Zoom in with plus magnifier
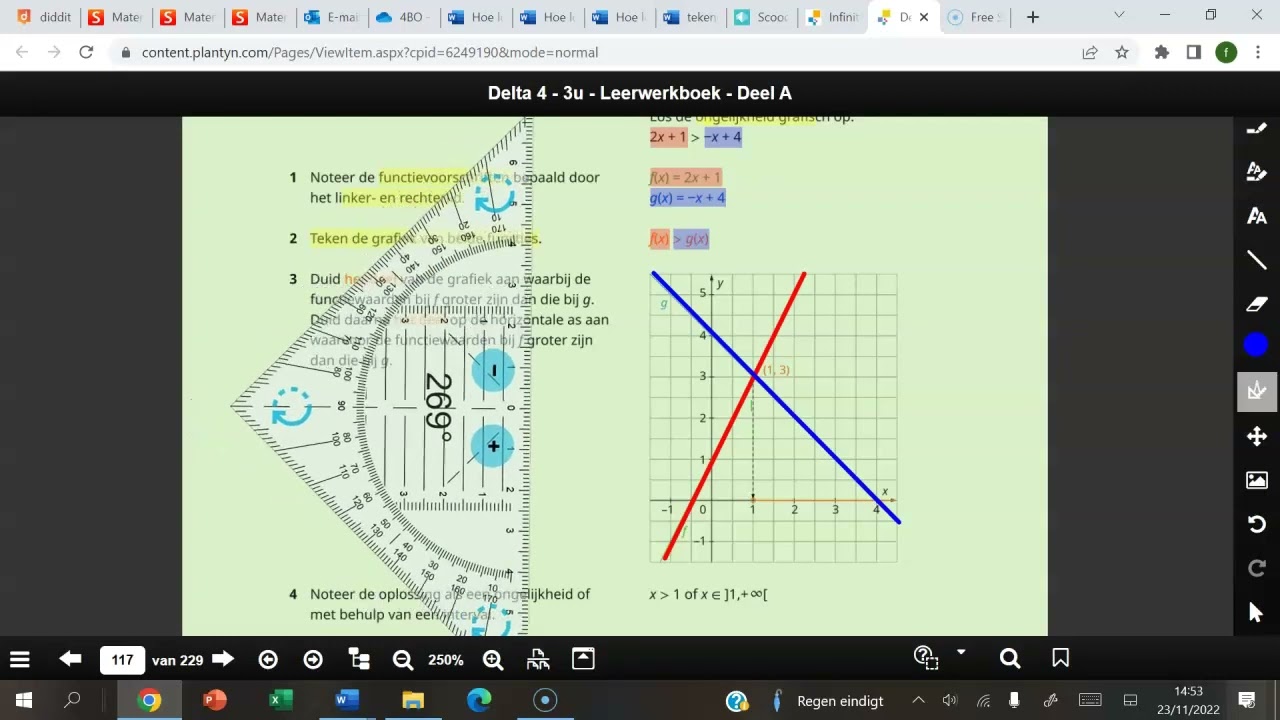1280x720 pixels. pos(493,659)
